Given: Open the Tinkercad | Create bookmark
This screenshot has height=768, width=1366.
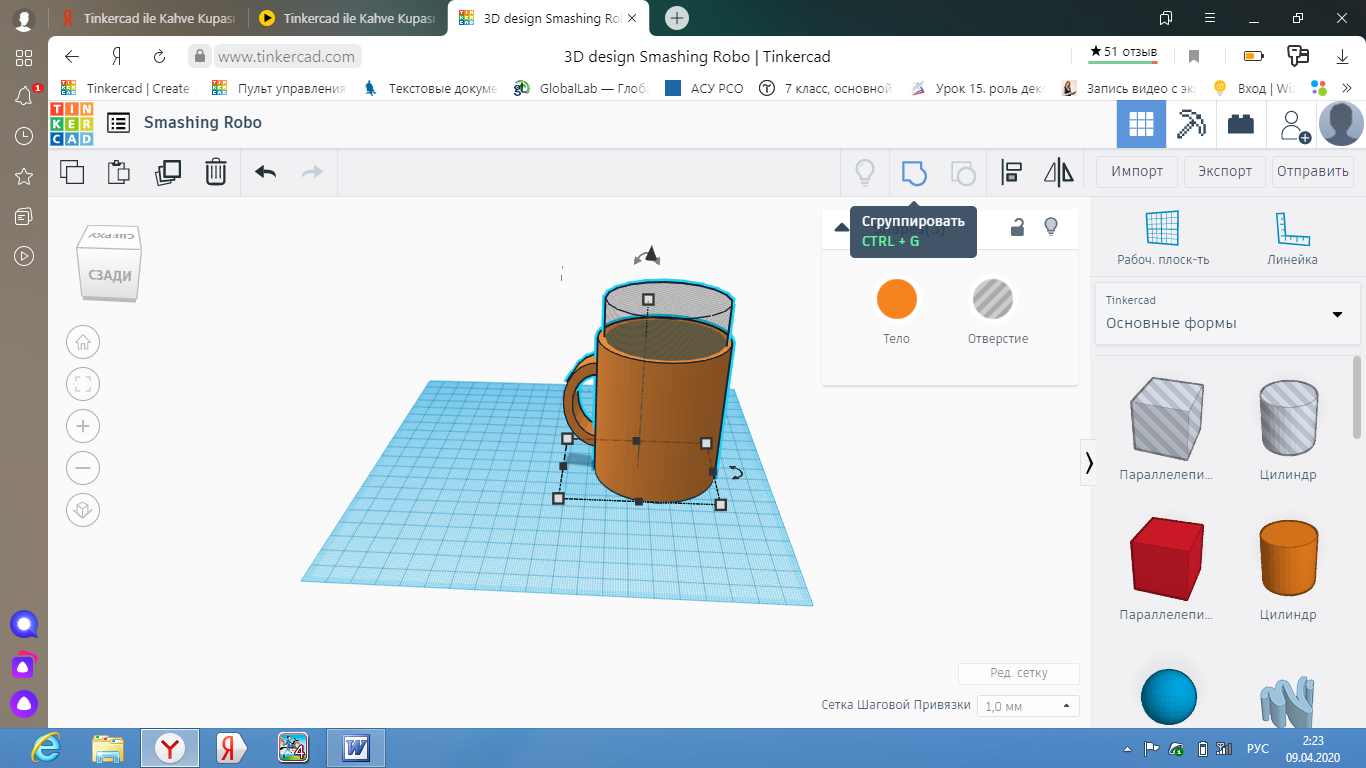Looking at the screenshot, I should pyautogui.click(x=127, y=88).
